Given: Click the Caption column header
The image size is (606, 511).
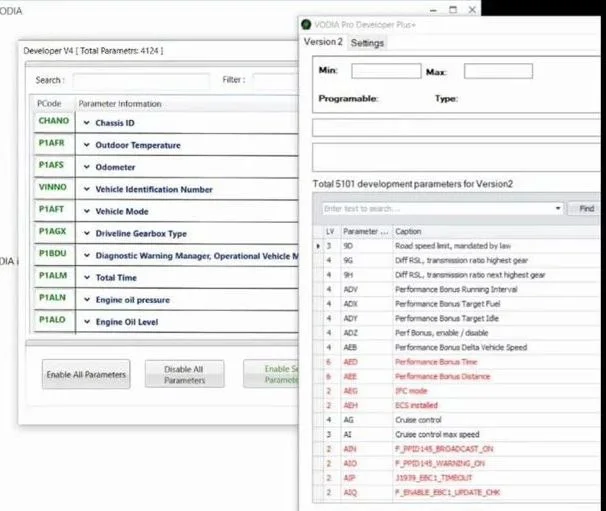Looking at the screenshot, I should click(x=496, y=231).
